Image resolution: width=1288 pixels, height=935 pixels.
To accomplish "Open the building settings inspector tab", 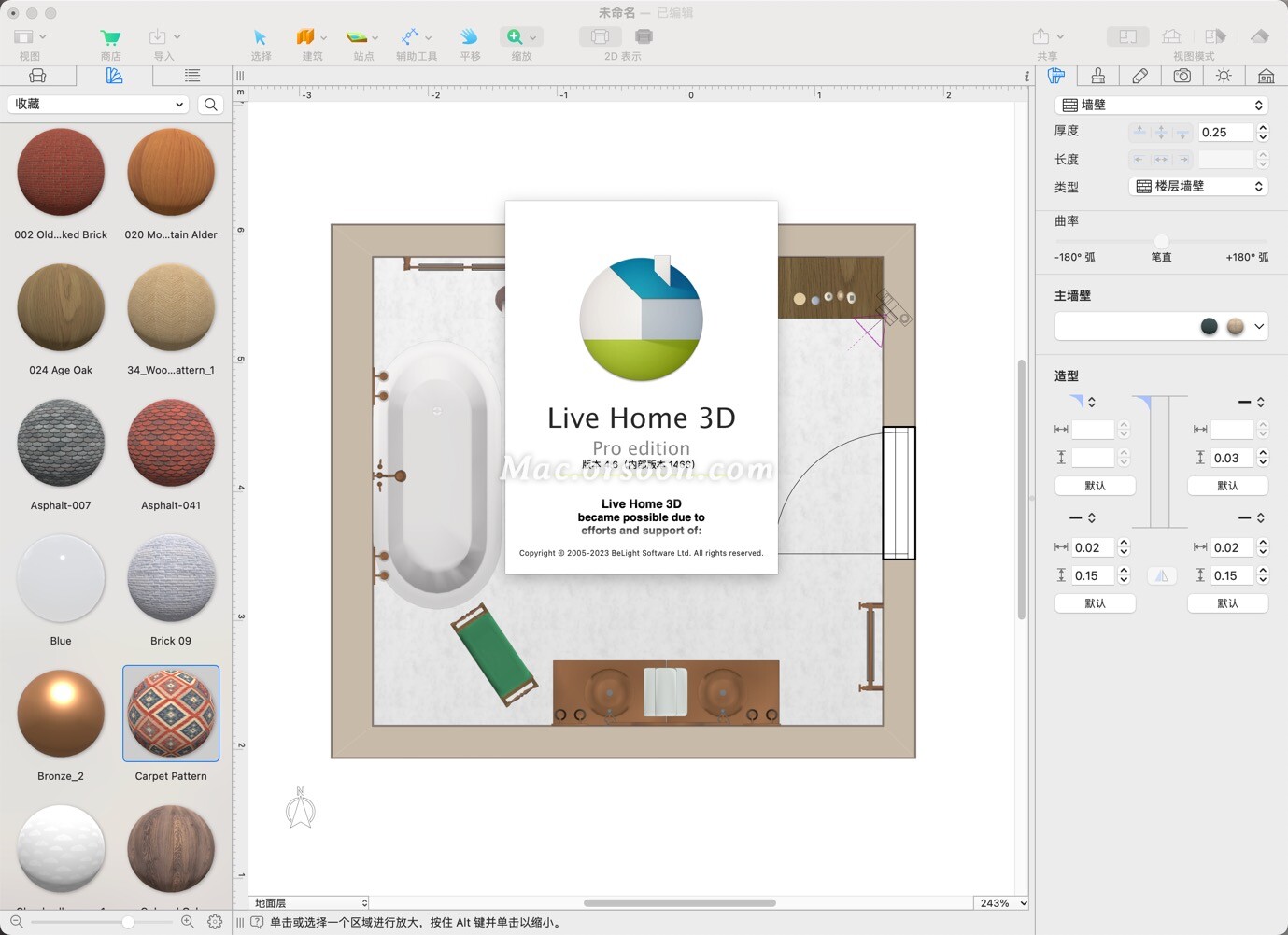I will click(1267, 76).
